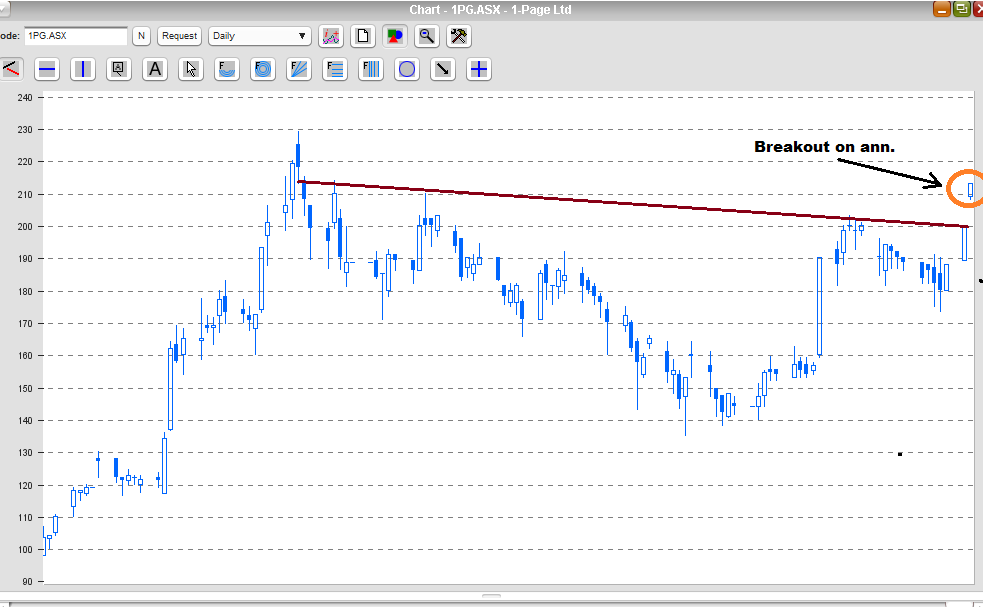Select the Fibonacci arcs tool
Viewport: 983px width, 607px height.
(226, 69)
